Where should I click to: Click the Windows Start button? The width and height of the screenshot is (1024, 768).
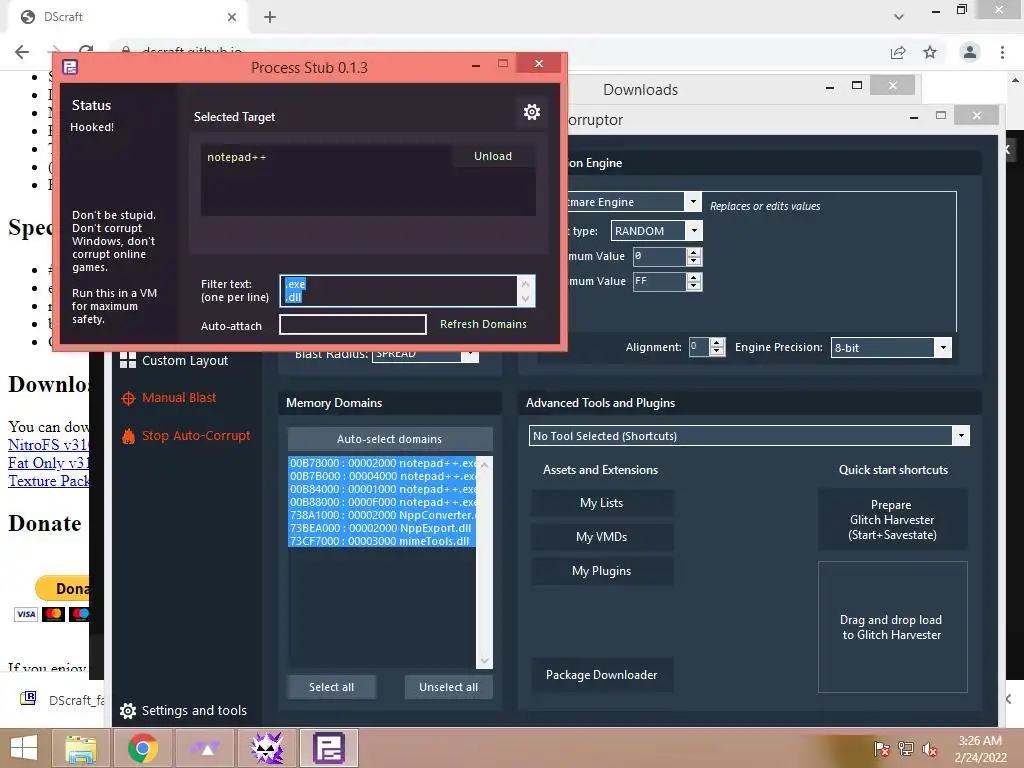tap(24, 748)
